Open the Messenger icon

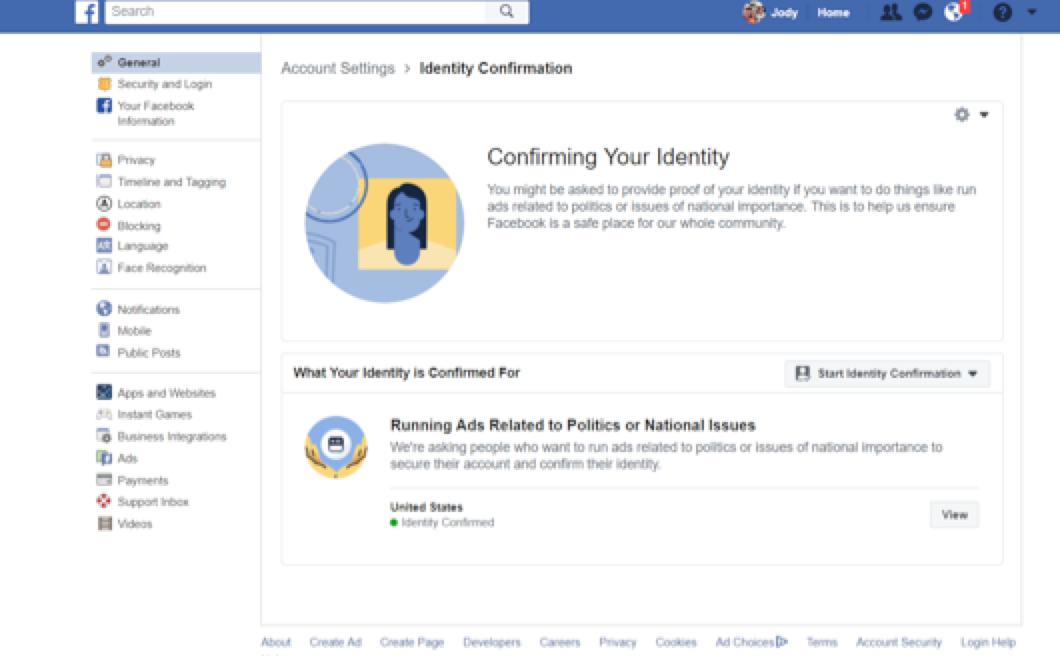tap(923, 12)
